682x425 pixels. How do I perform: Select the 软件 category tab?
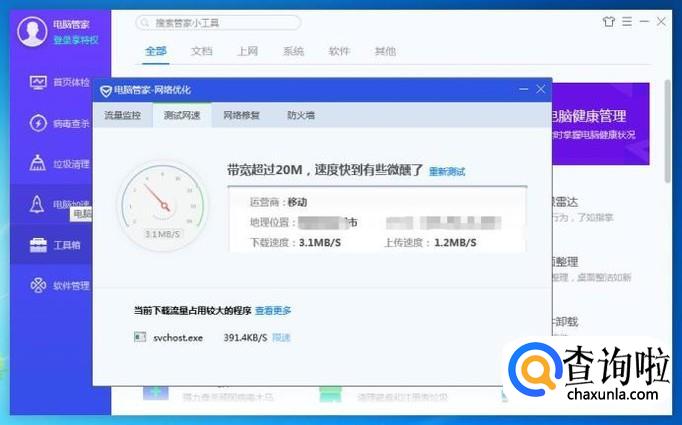(x=339, y=51)
